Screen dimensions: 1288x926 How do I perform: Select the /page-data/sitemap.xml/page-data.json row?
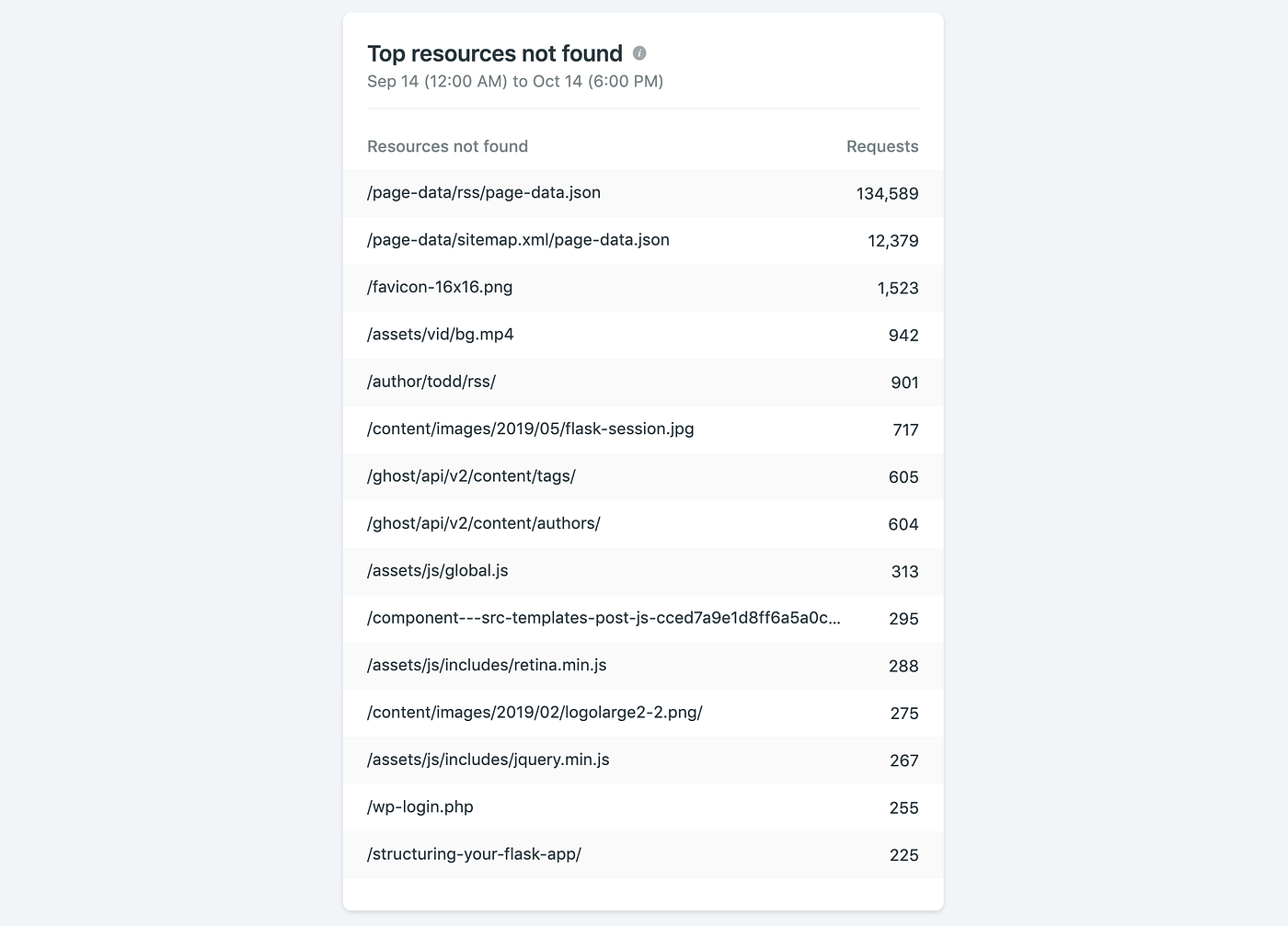(x=518, y=240)
